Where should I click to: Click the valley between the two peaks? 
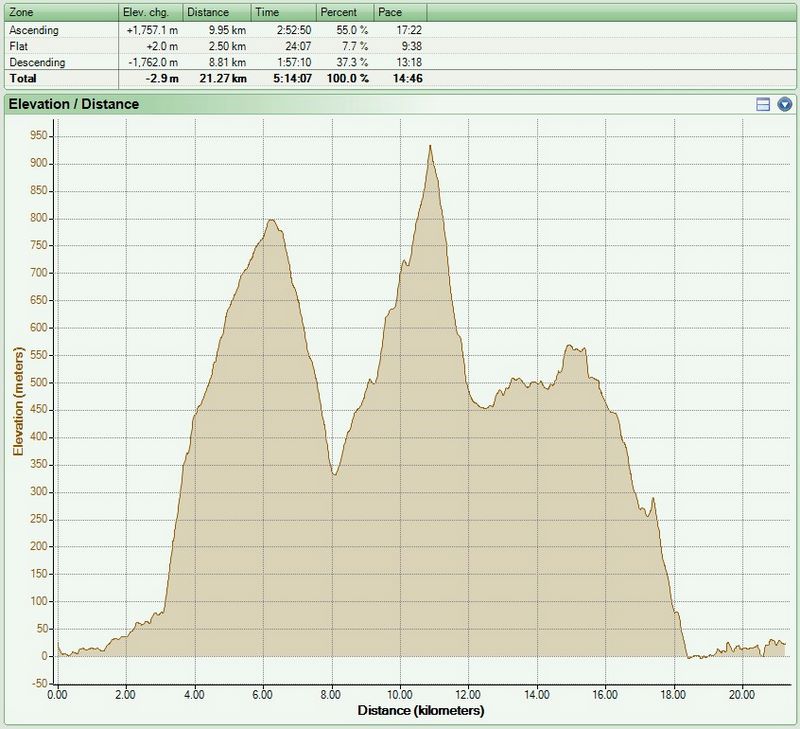[x=335, y=474]
